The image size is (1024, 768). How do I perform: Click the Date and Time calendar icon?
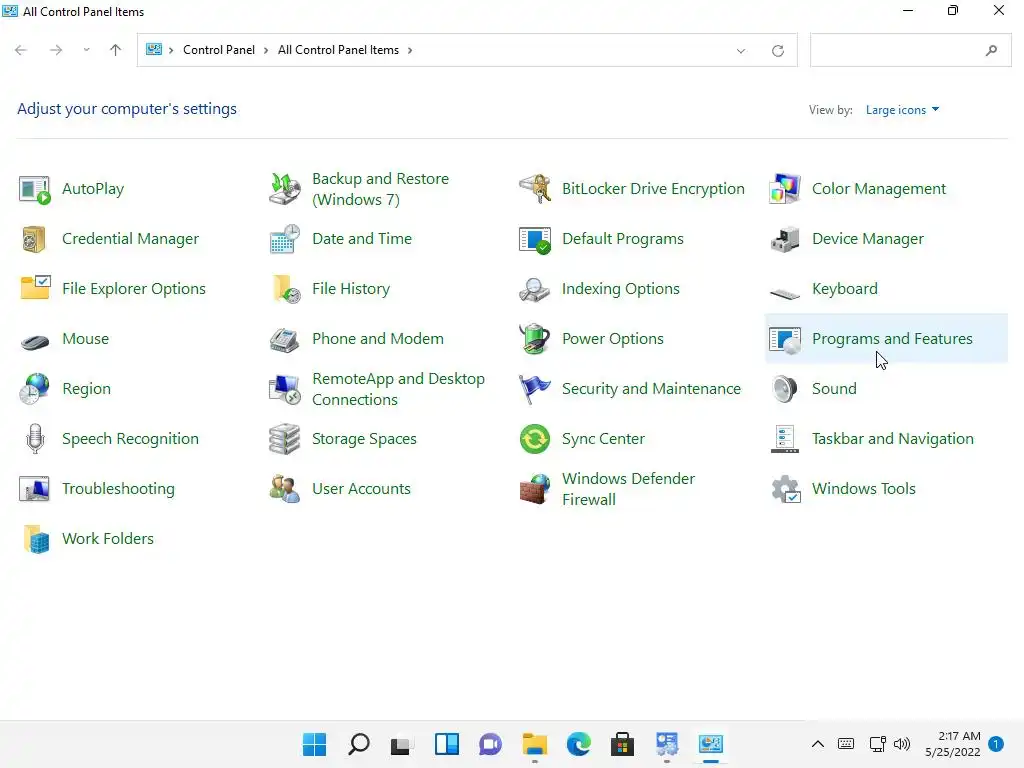285,239
